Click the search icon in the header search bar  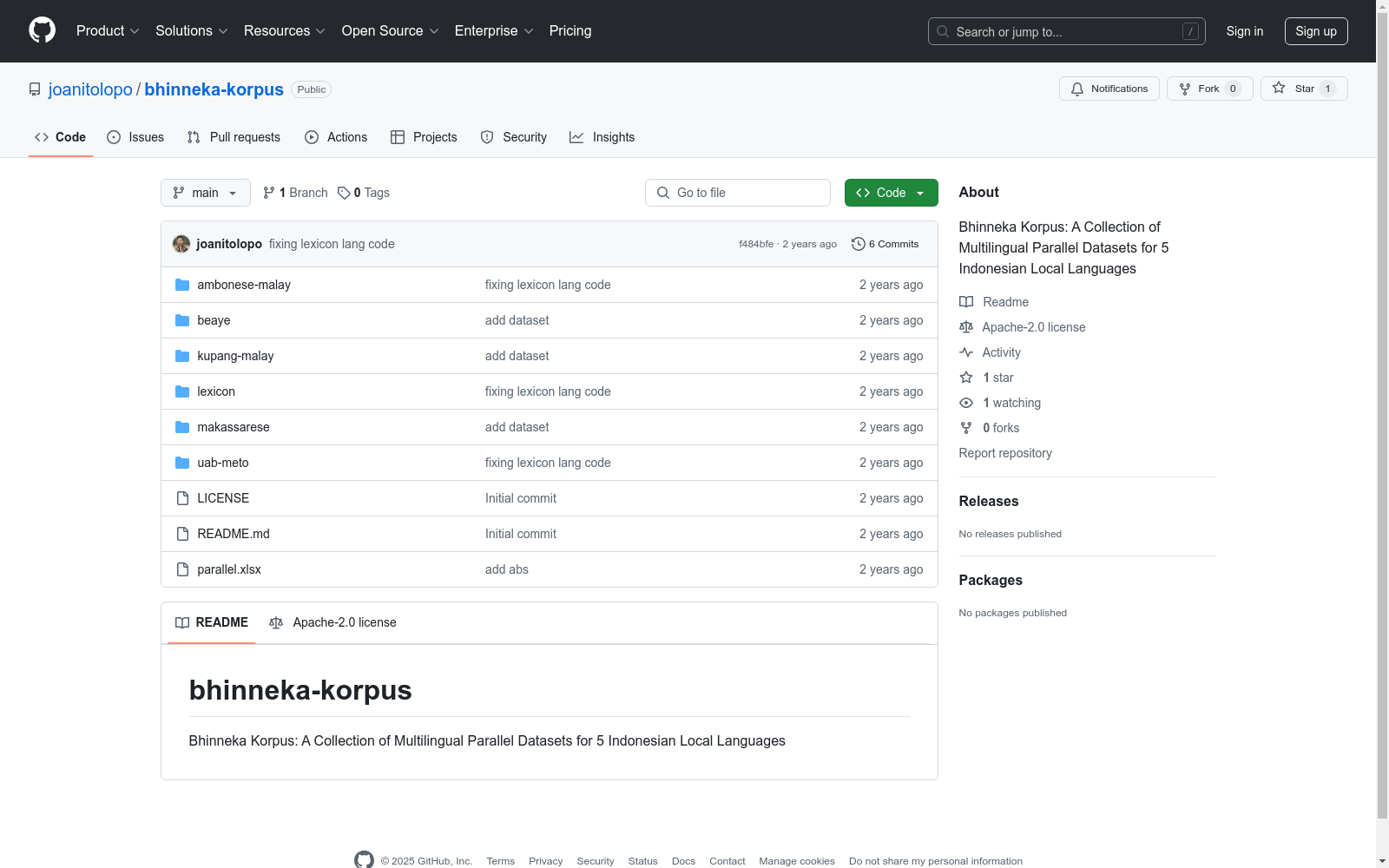click(x=943, y=31)
